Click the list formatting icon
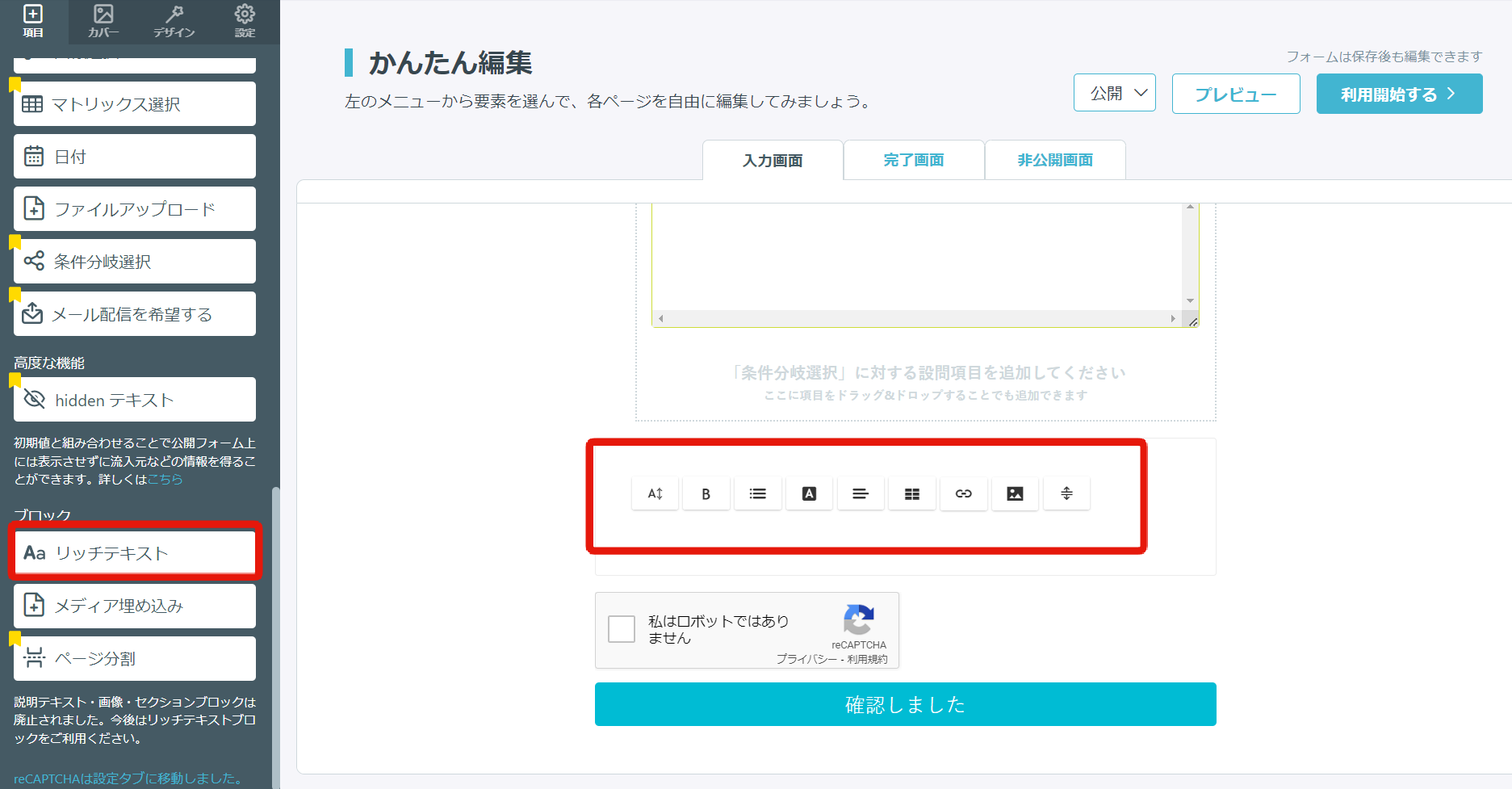 coord(758,493)
